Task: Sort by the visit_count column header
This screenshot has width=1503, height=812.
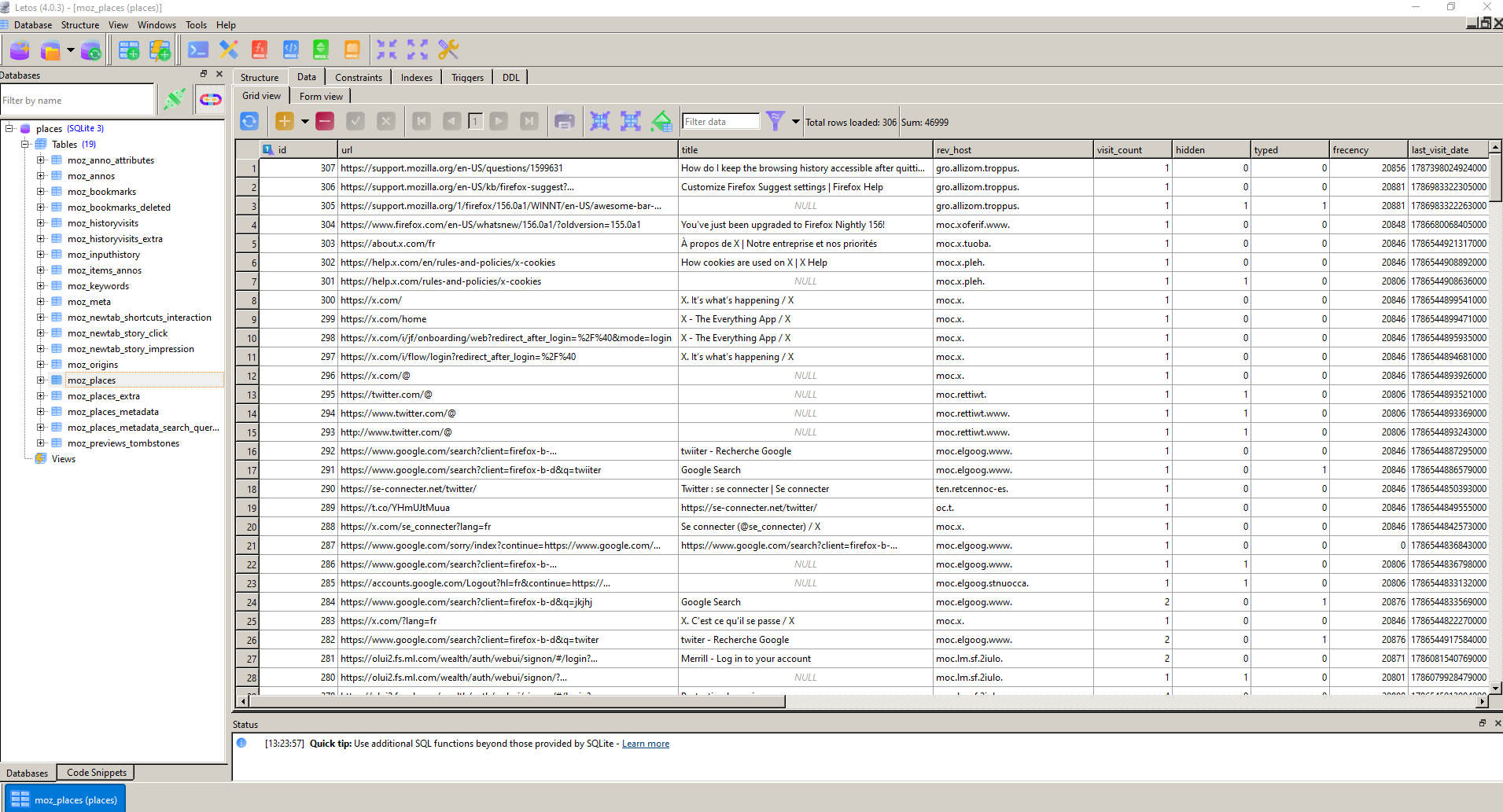Action: (x=1133, y=149)
